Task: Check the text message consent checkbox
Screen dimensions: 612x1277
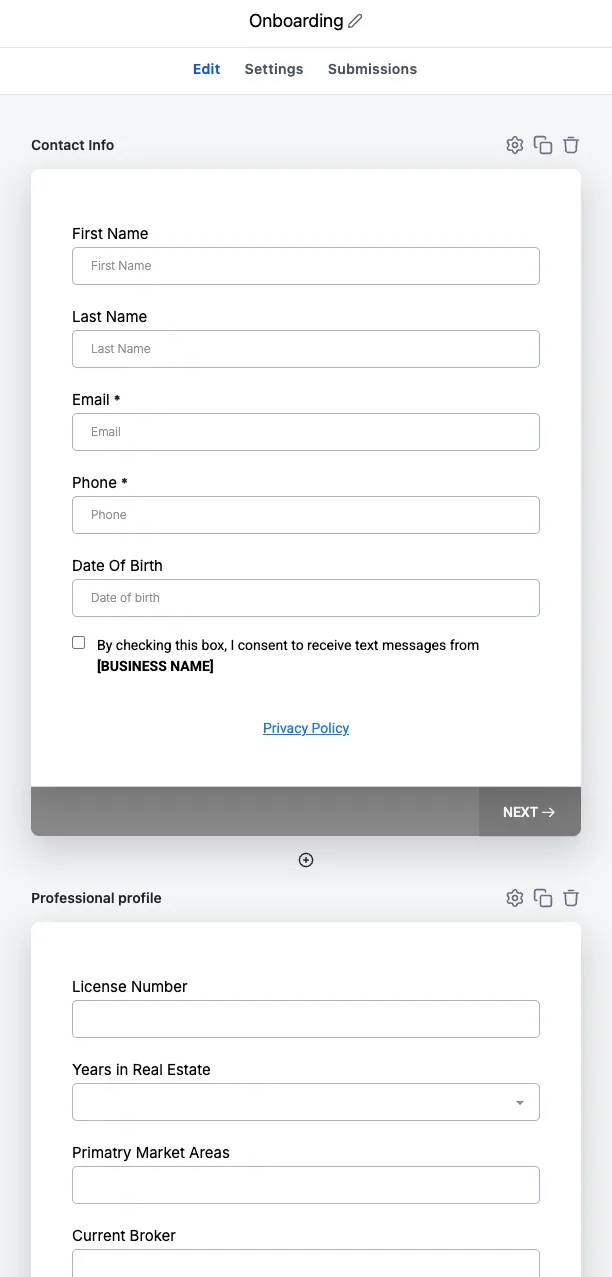Action: pyautogui.click(x=79, y=643)
